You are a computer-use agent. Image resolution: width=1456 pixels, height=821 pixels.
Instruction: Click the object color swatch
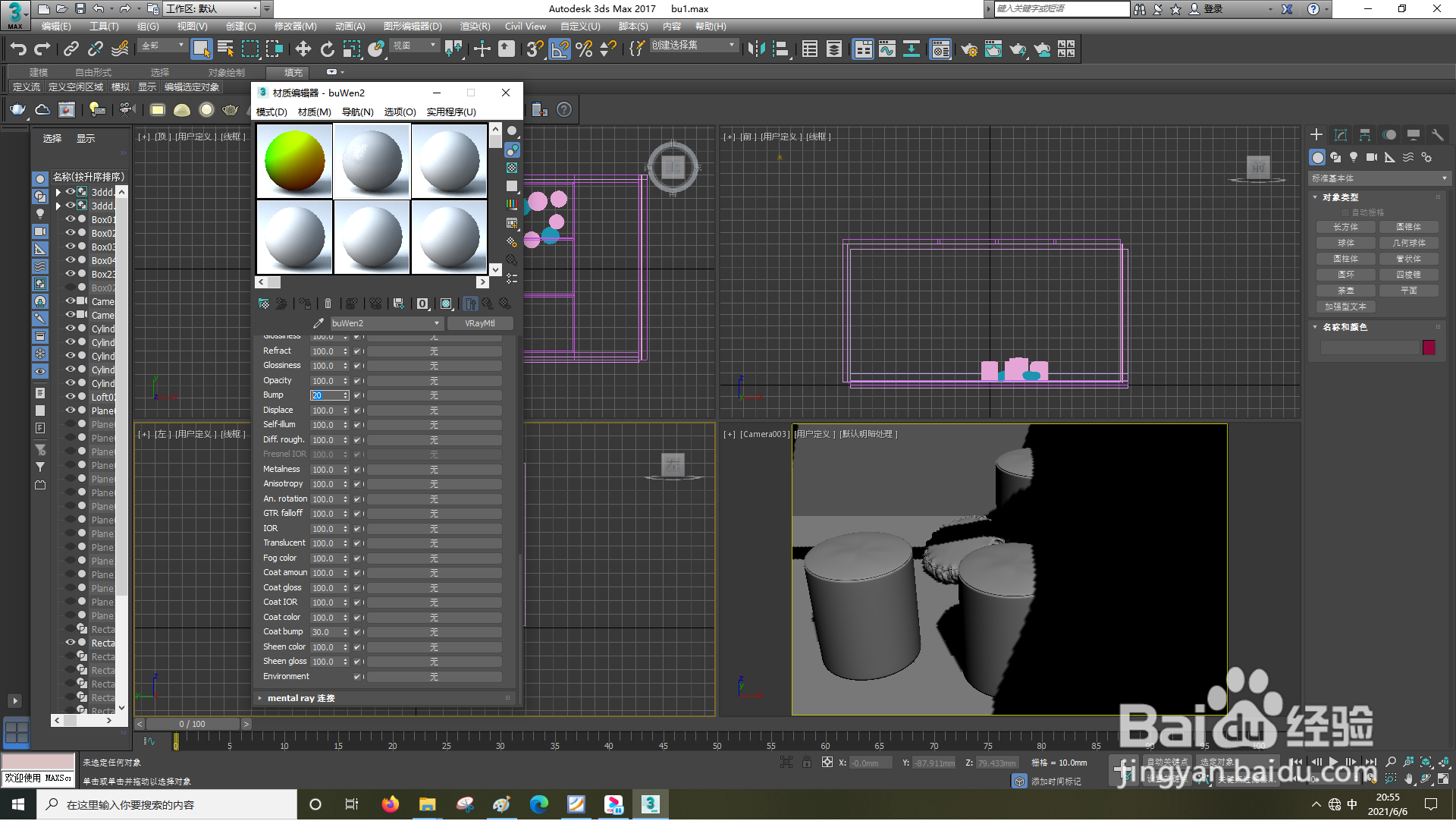[x=1429, y=348]
